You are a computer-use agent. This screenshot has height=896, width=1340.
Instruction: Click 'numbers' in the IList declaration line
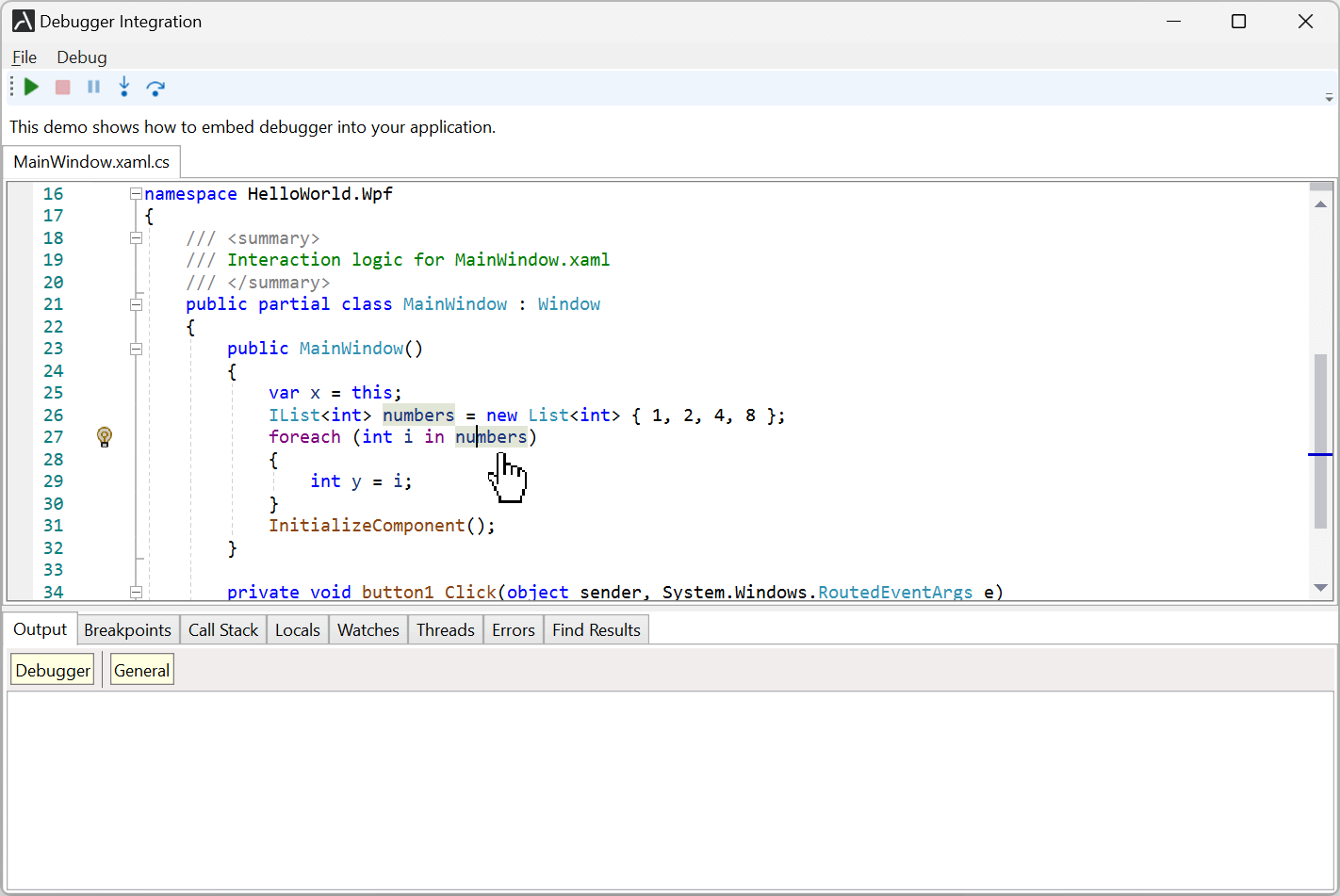418,415
